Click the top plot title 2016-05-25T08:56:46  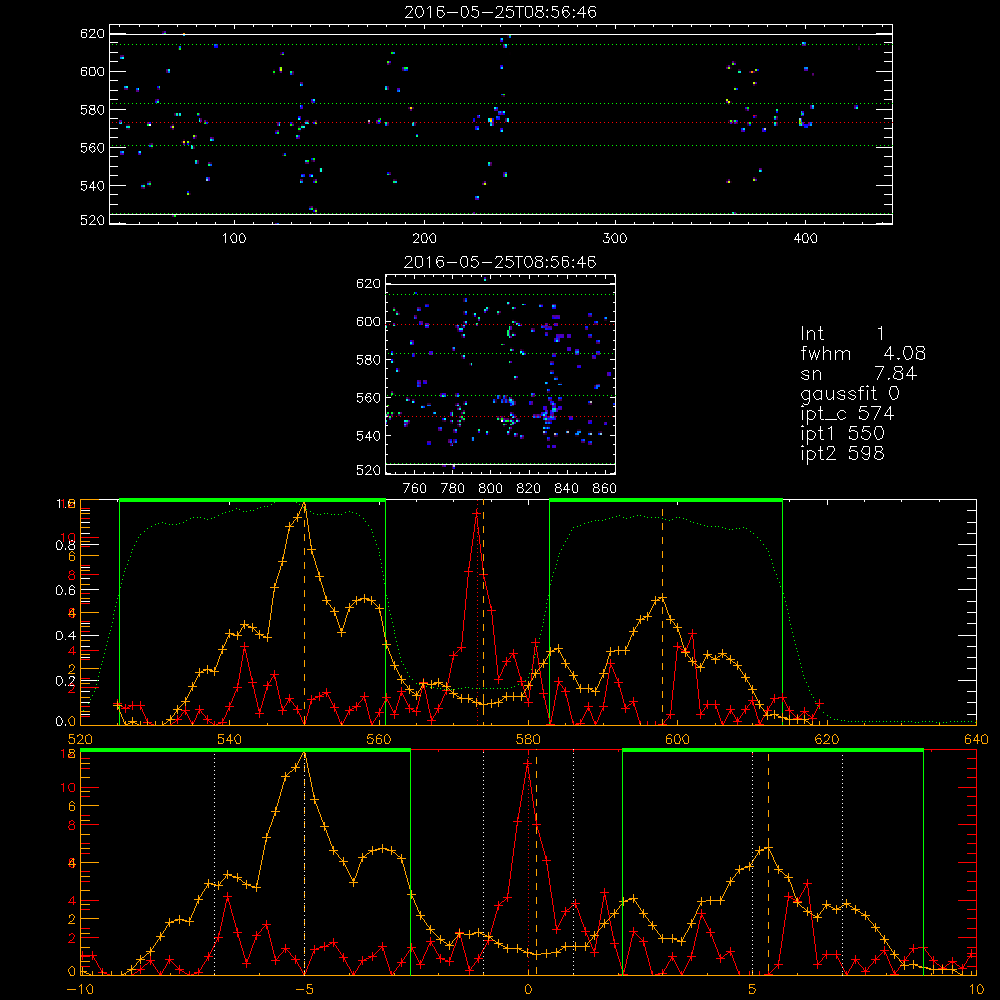(x=500, y=11)
